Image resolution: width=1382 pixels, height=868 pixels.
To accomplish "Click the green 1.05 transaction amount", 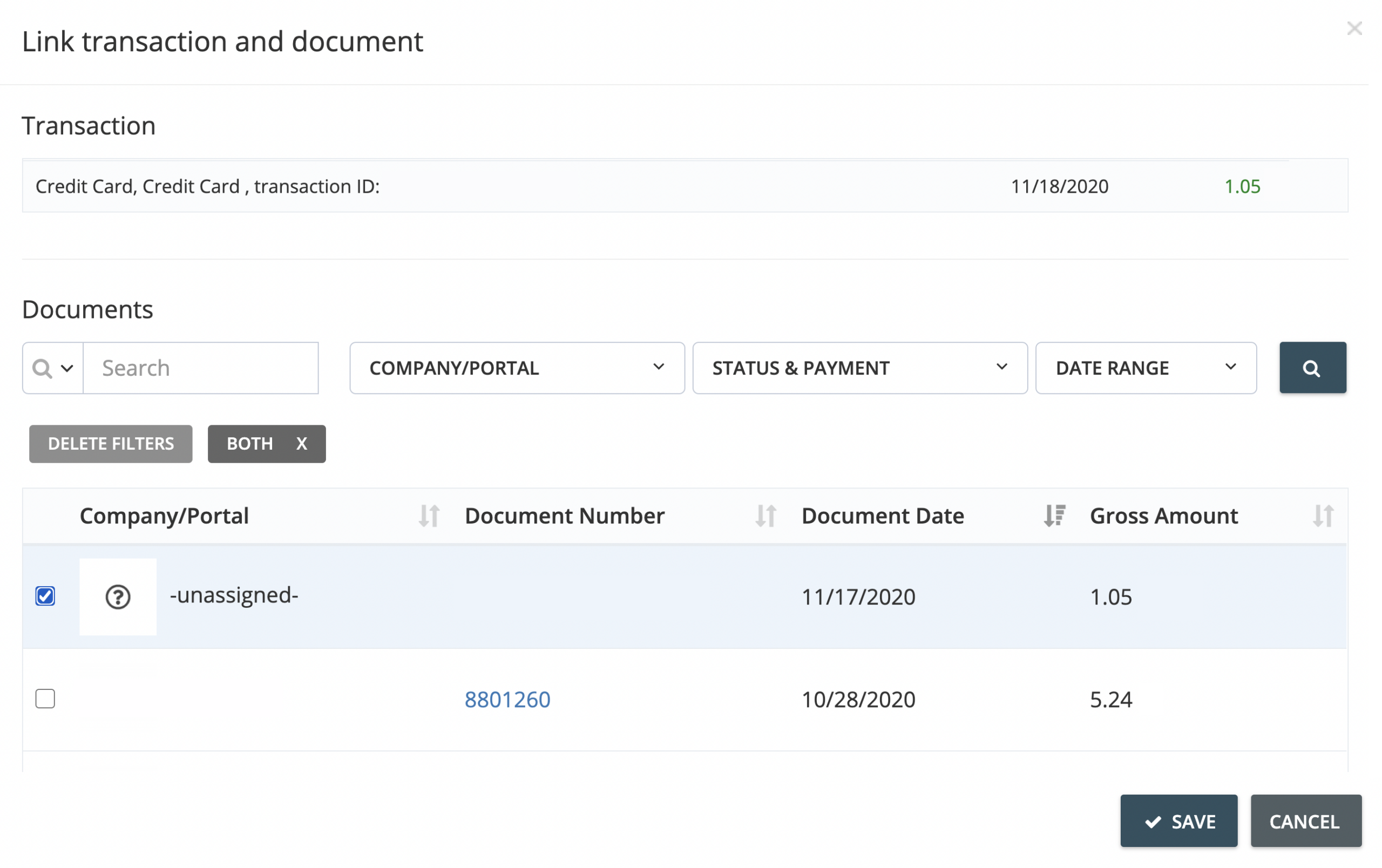I will coord(1243,186).
